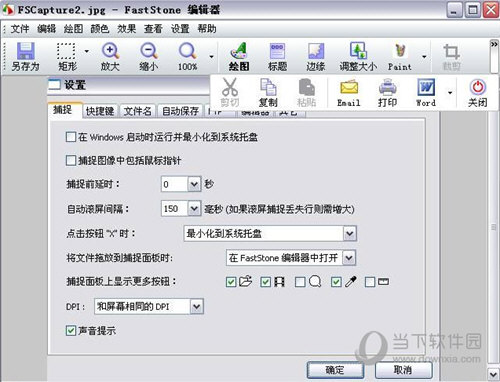
Task: Open the 捕捉前延时 seconds dropdown
Action: [194, 184]
